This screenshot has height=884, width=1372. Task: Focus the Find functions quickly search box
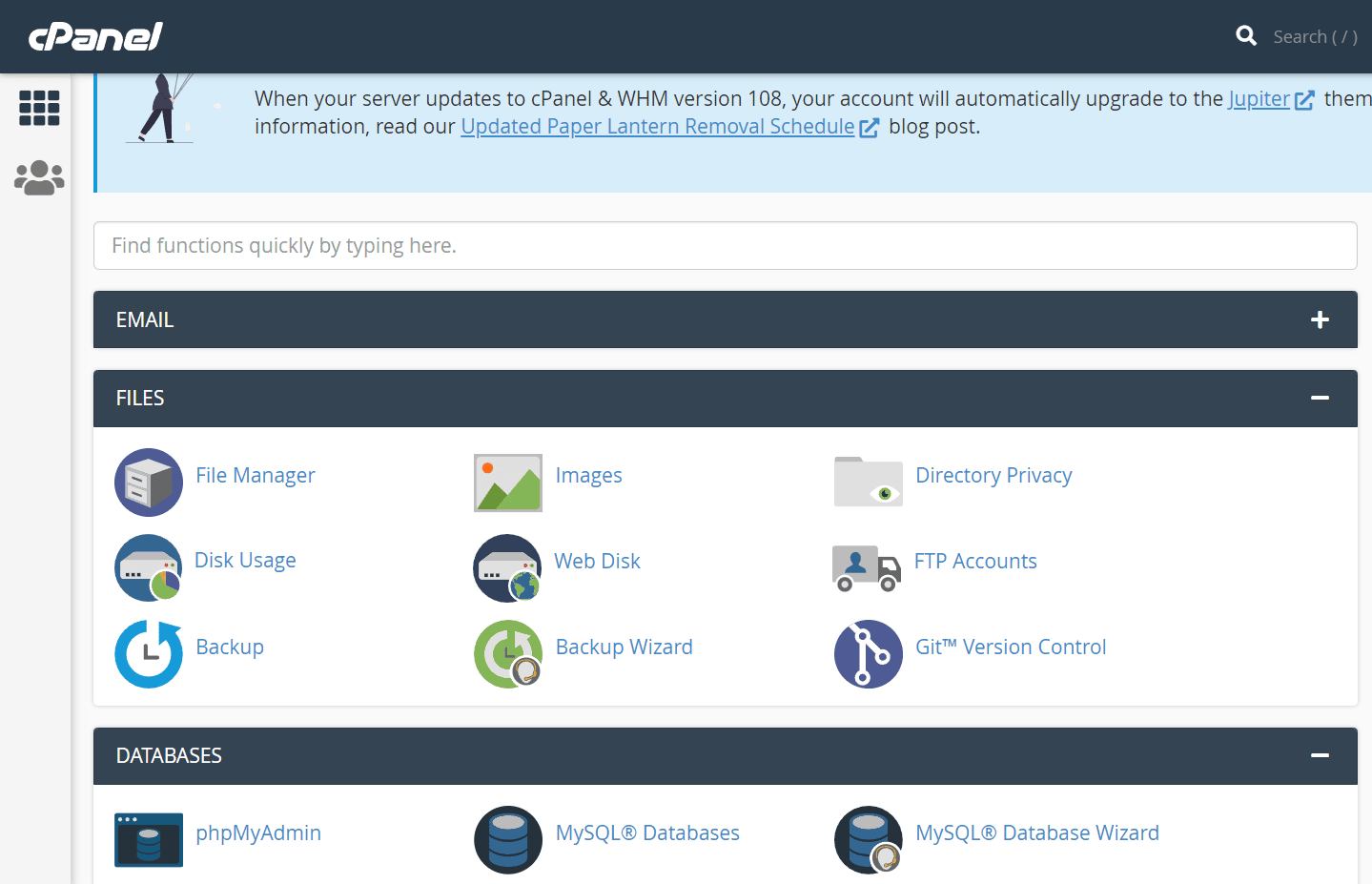[725, 246]
